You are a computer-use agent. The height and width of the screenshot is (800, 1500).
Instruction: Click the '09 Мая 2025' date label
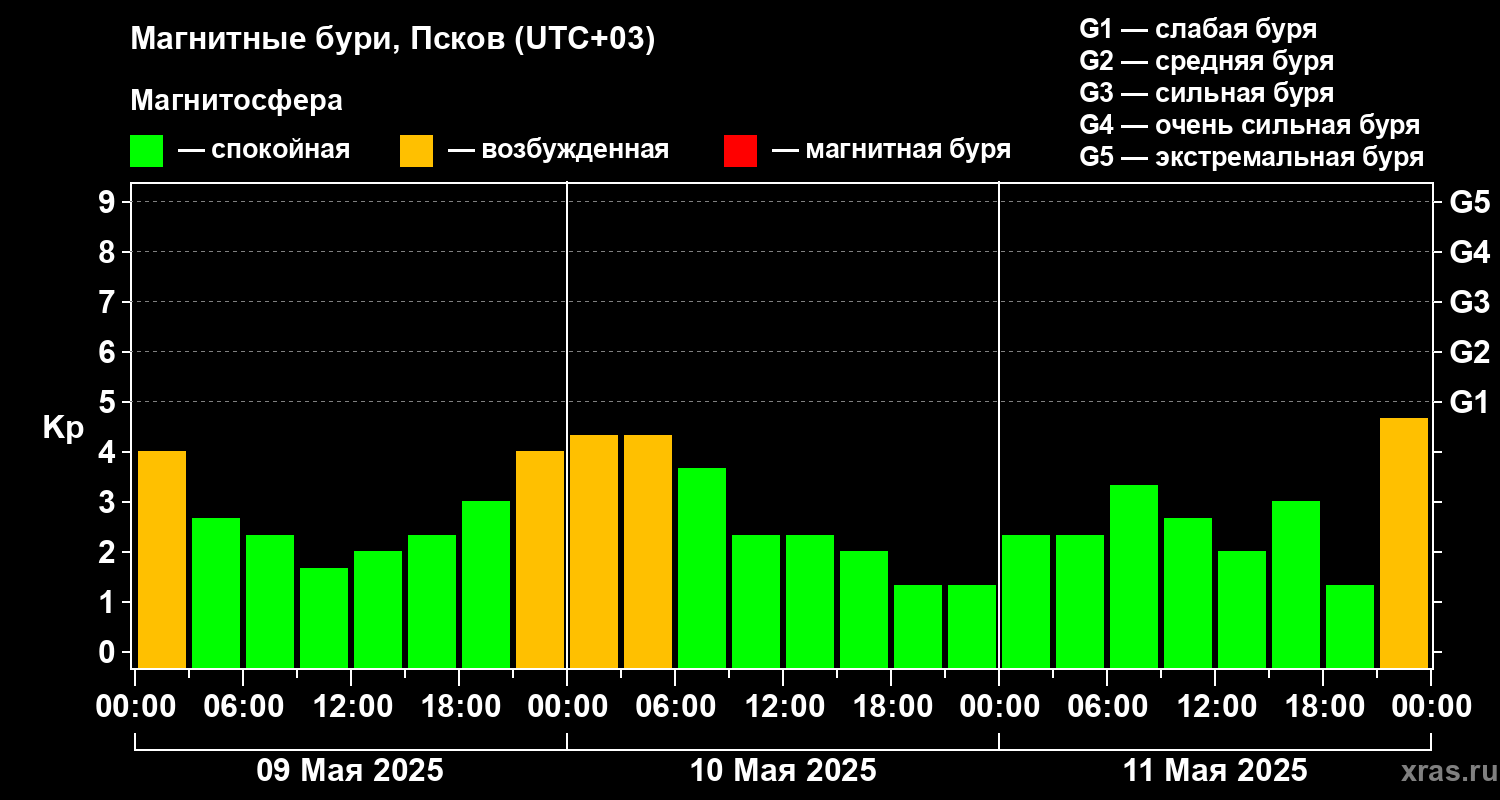(350, 771)
